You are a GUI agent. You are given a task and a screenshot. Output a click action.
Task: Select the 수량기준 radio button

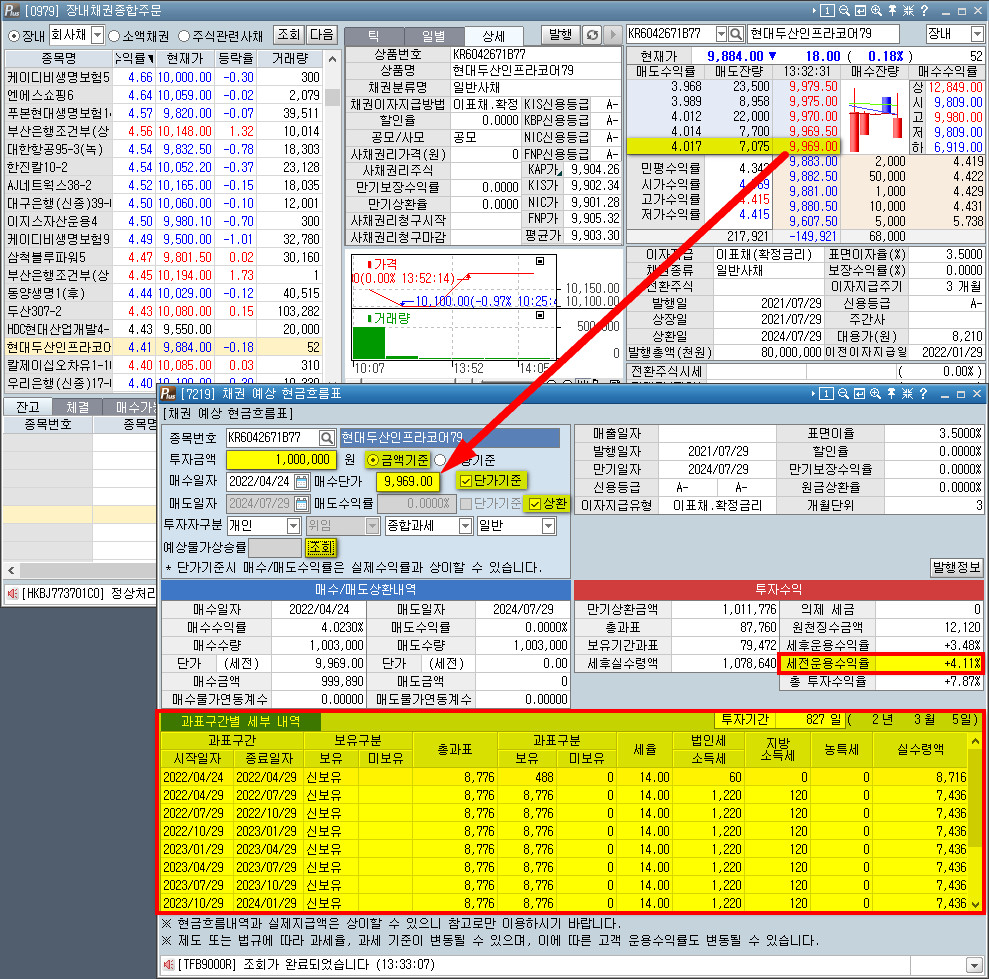[x=440, y=460]
